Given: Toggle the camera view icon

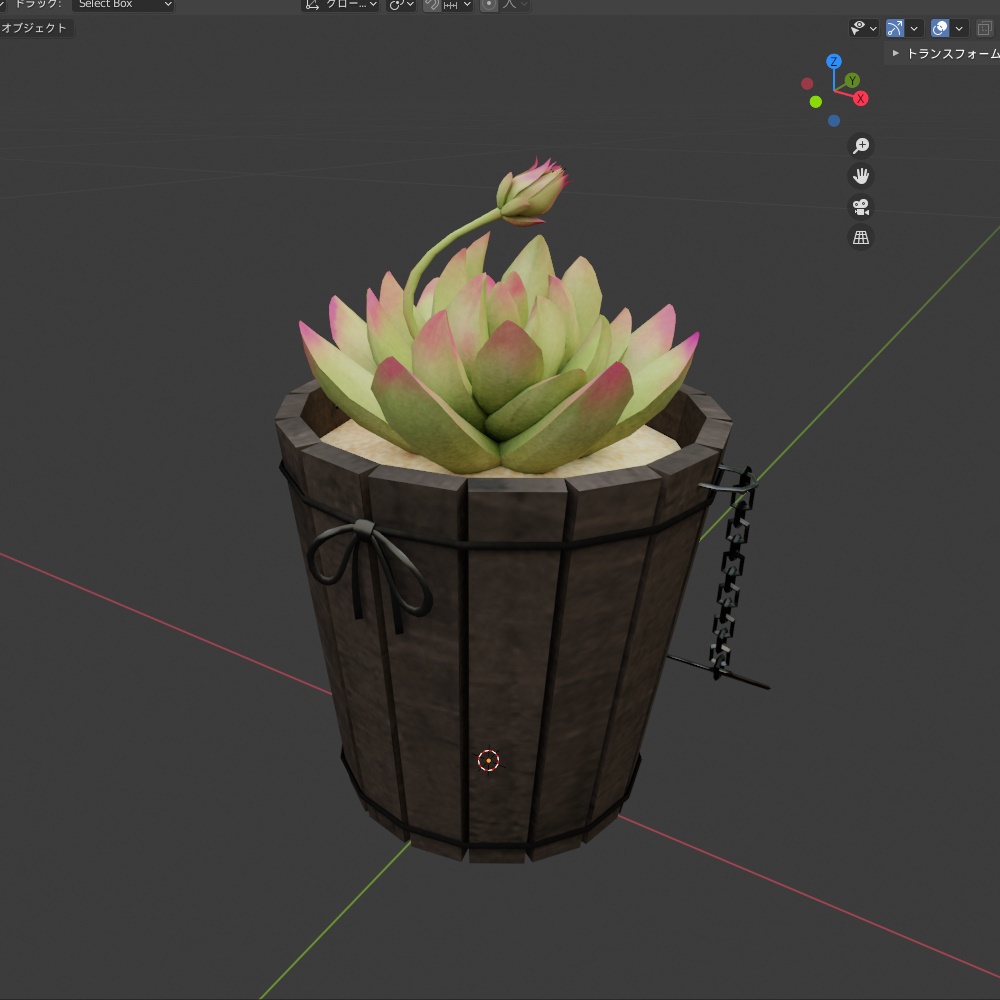Looking at the screenshot, I should pyautogui.click(x=860, y=207).
